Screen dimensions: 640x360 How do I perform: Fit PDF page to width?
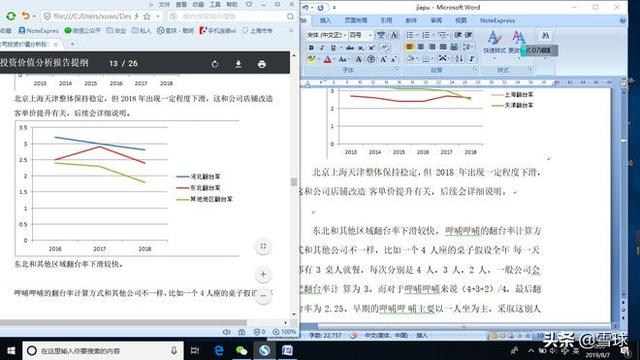coord(263,246)
